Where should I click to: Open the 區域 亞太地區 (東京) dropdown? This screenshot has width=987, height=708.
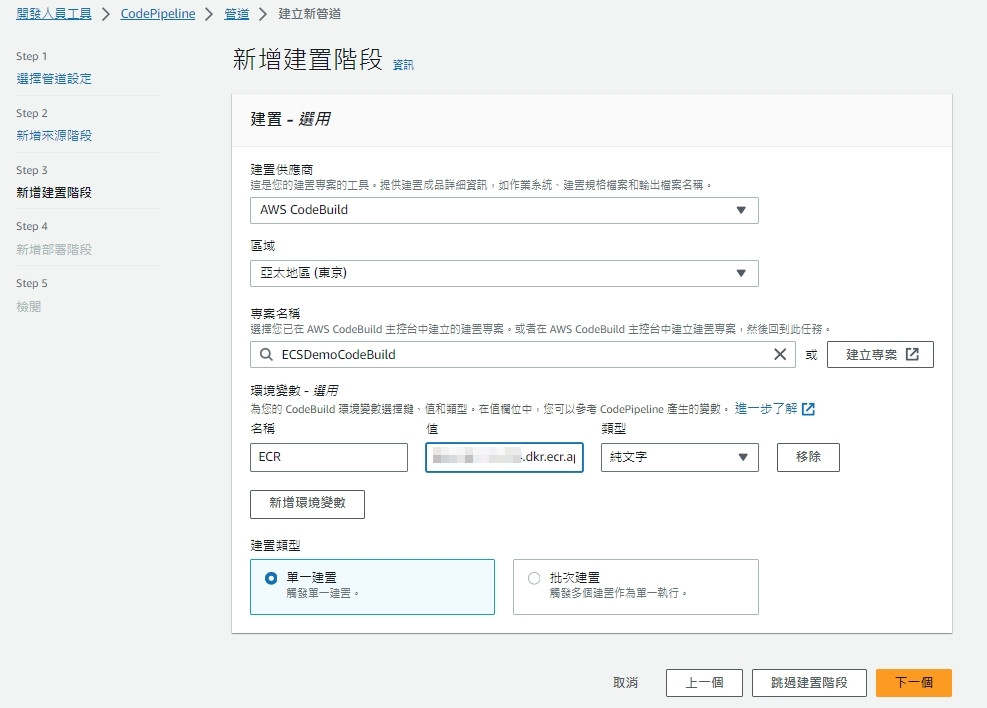coord(504,273)
